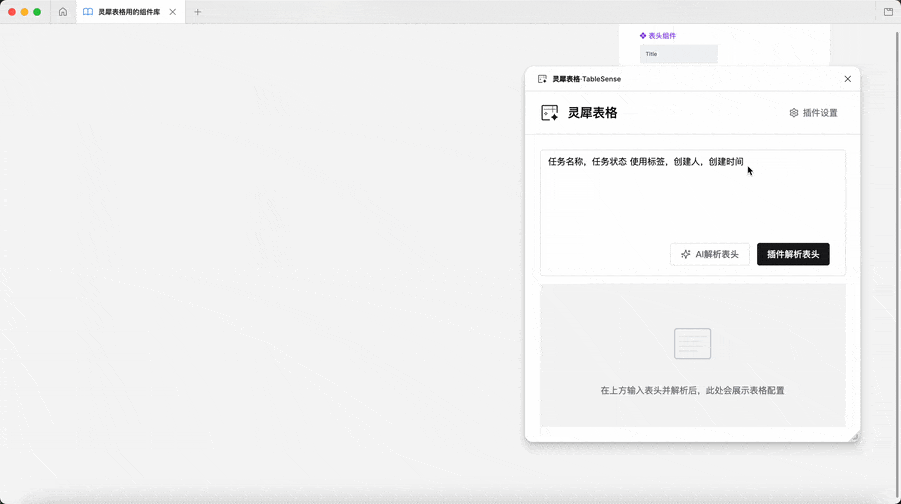Screen dimensions: 901x504
Task: Select the 表头组件 component label on canvas
Action: click(x=658, y=36)
